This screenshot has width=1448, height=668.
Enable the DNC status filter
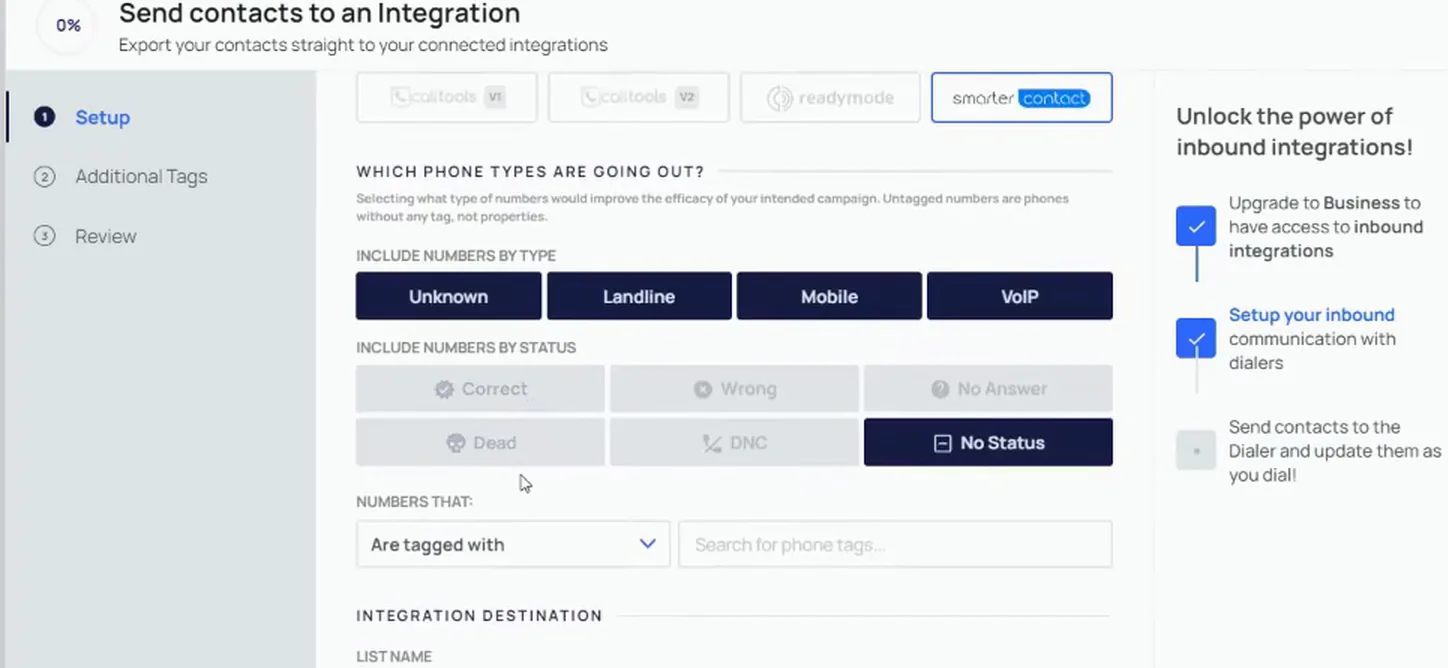734,442
